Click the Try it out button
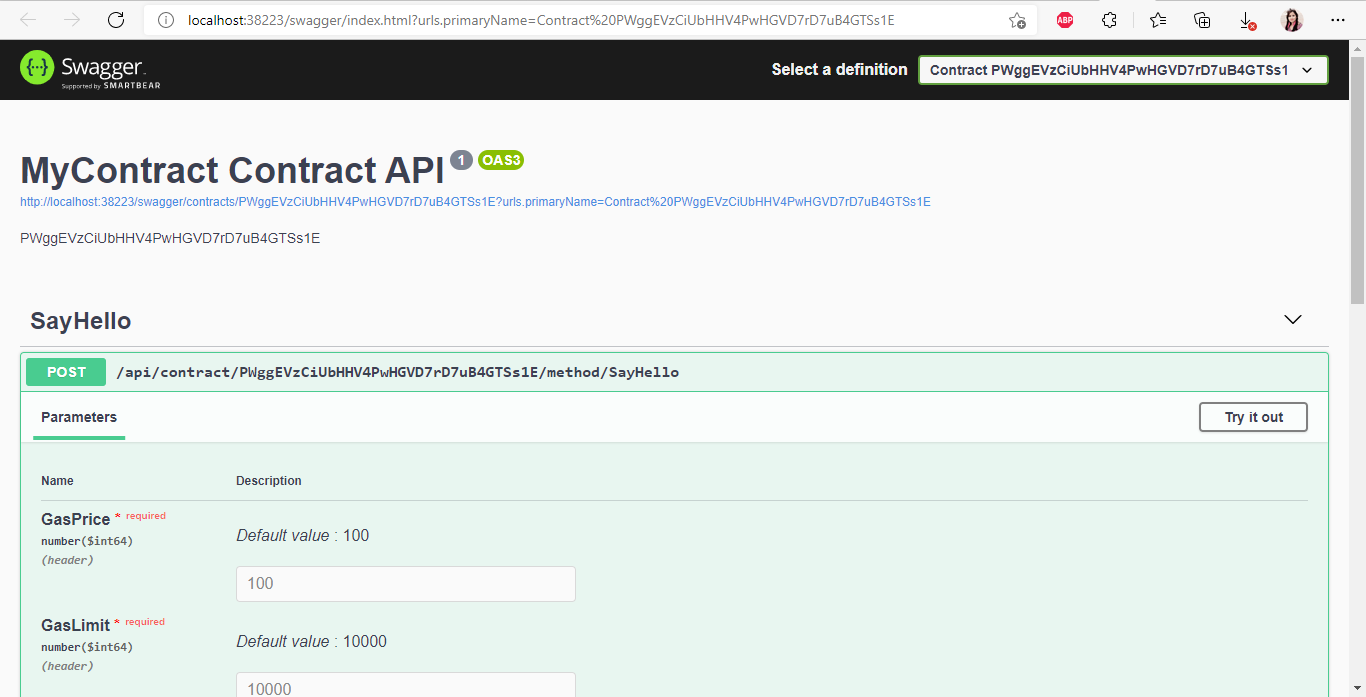The width and height of the screenshot is (1366, 697). coord(1253,417)
